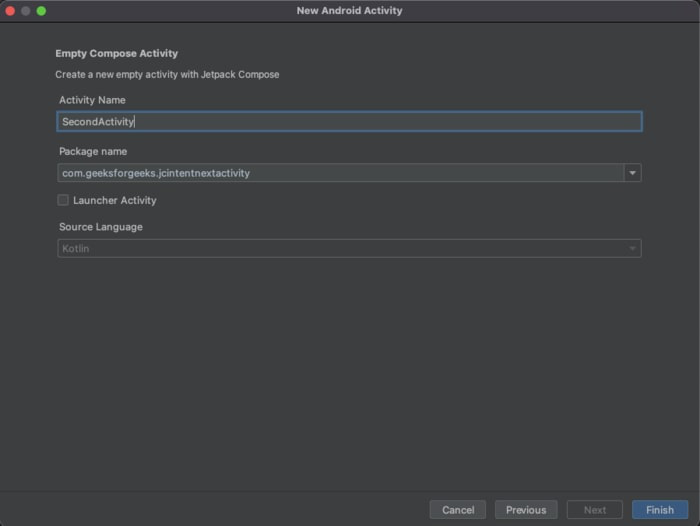Expand the Package name dropdown arrow
This screenshot has height=526, width=700.
[633, 173]
